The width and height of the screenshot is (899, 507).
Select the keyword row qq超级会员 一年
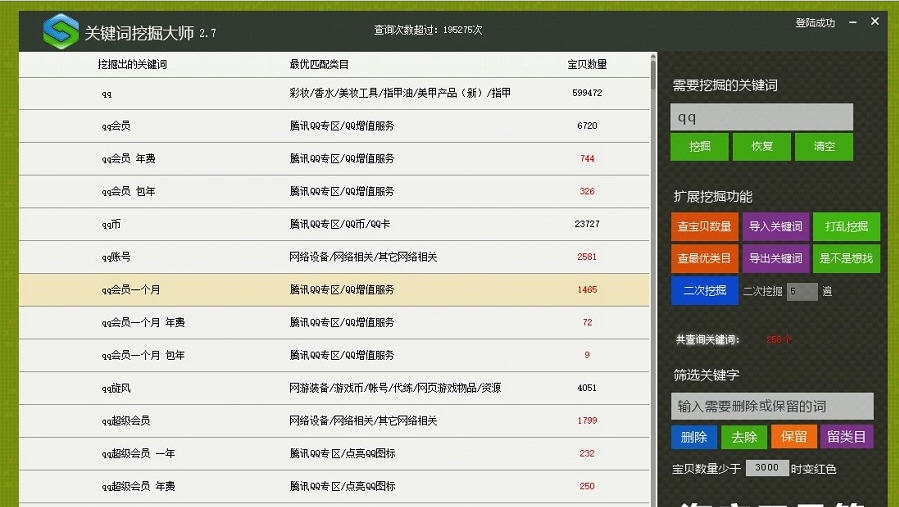pyautogui.click(x=334, y=454)
